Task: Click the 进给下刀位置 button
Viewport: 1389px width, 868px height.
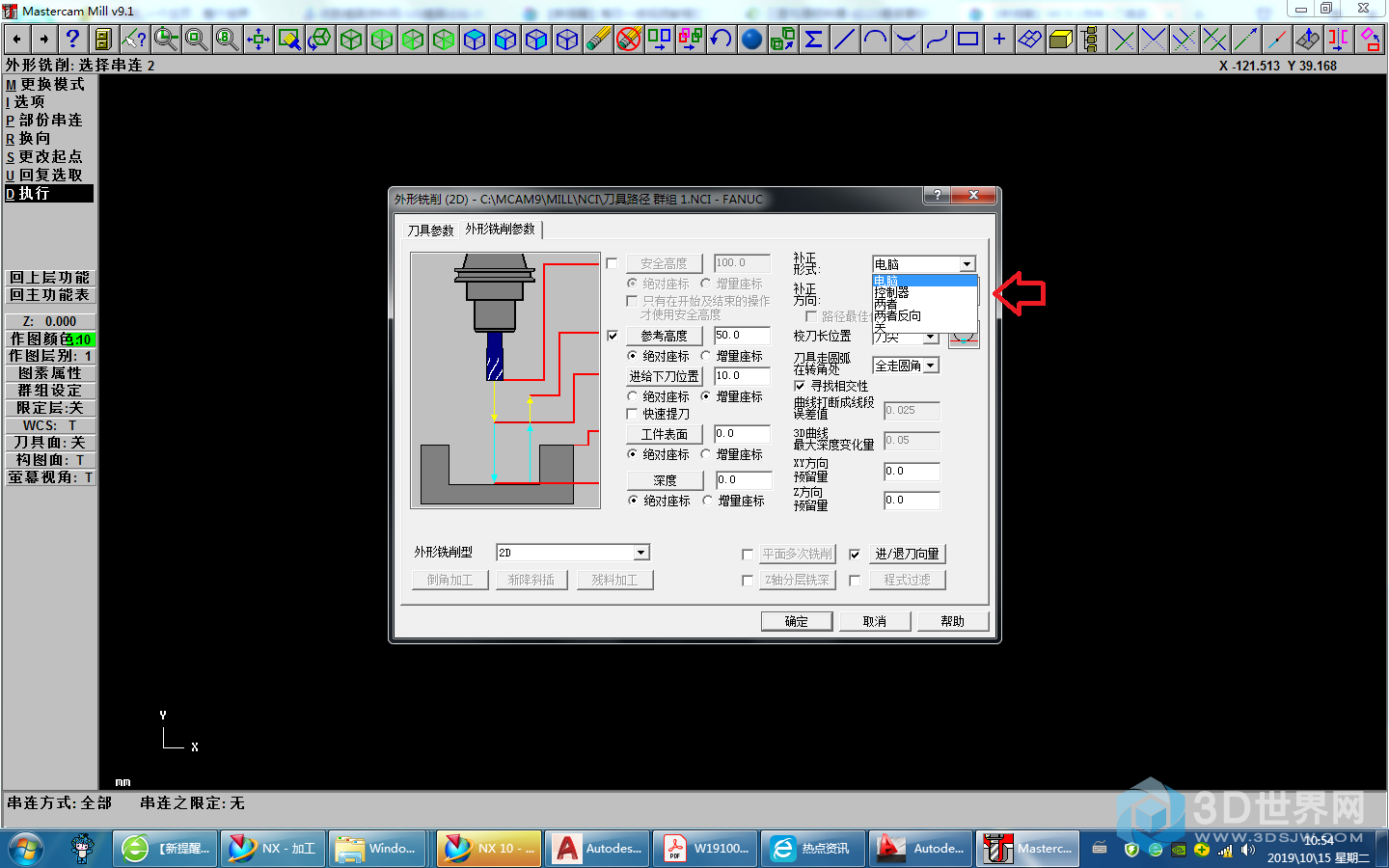Action: click(x=664, y=376)
